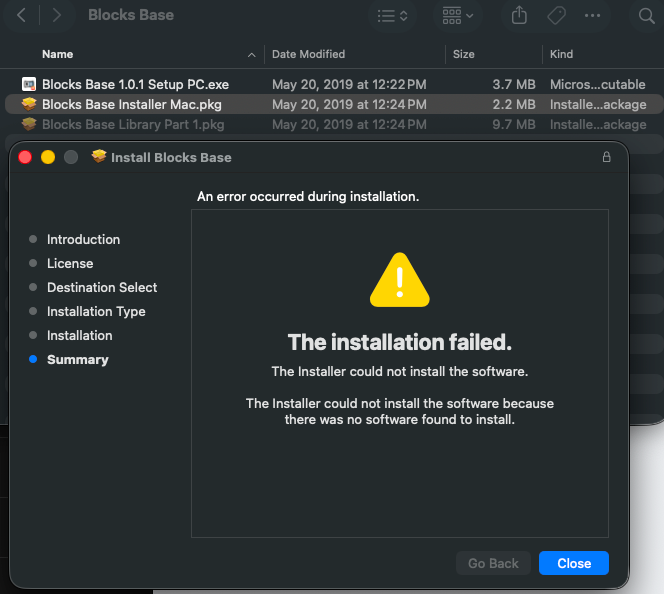Click the Installation step

(x=80, y=335)
